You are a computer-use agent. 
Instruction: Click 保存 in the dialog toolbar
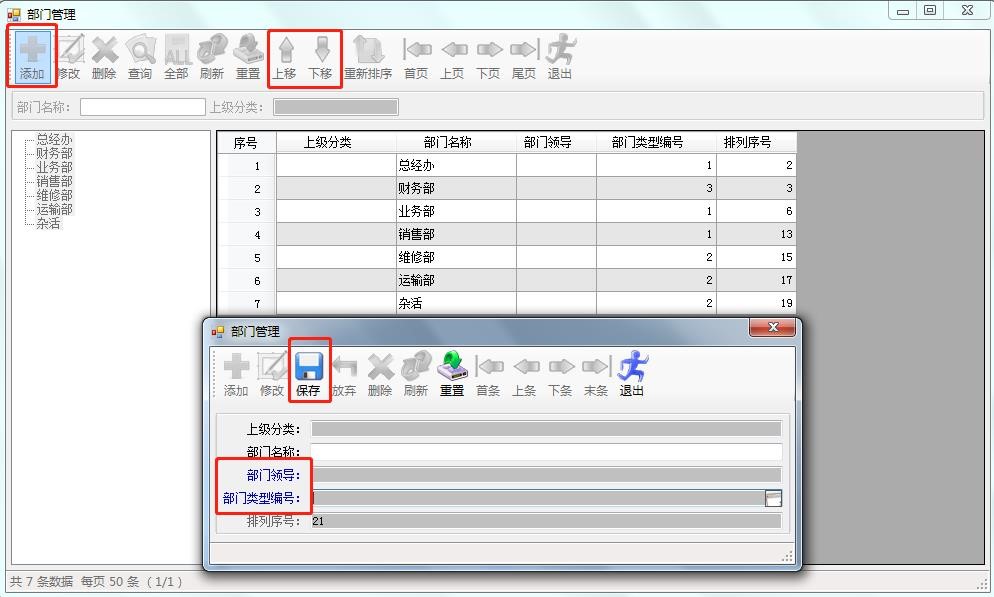click(309, 374)
